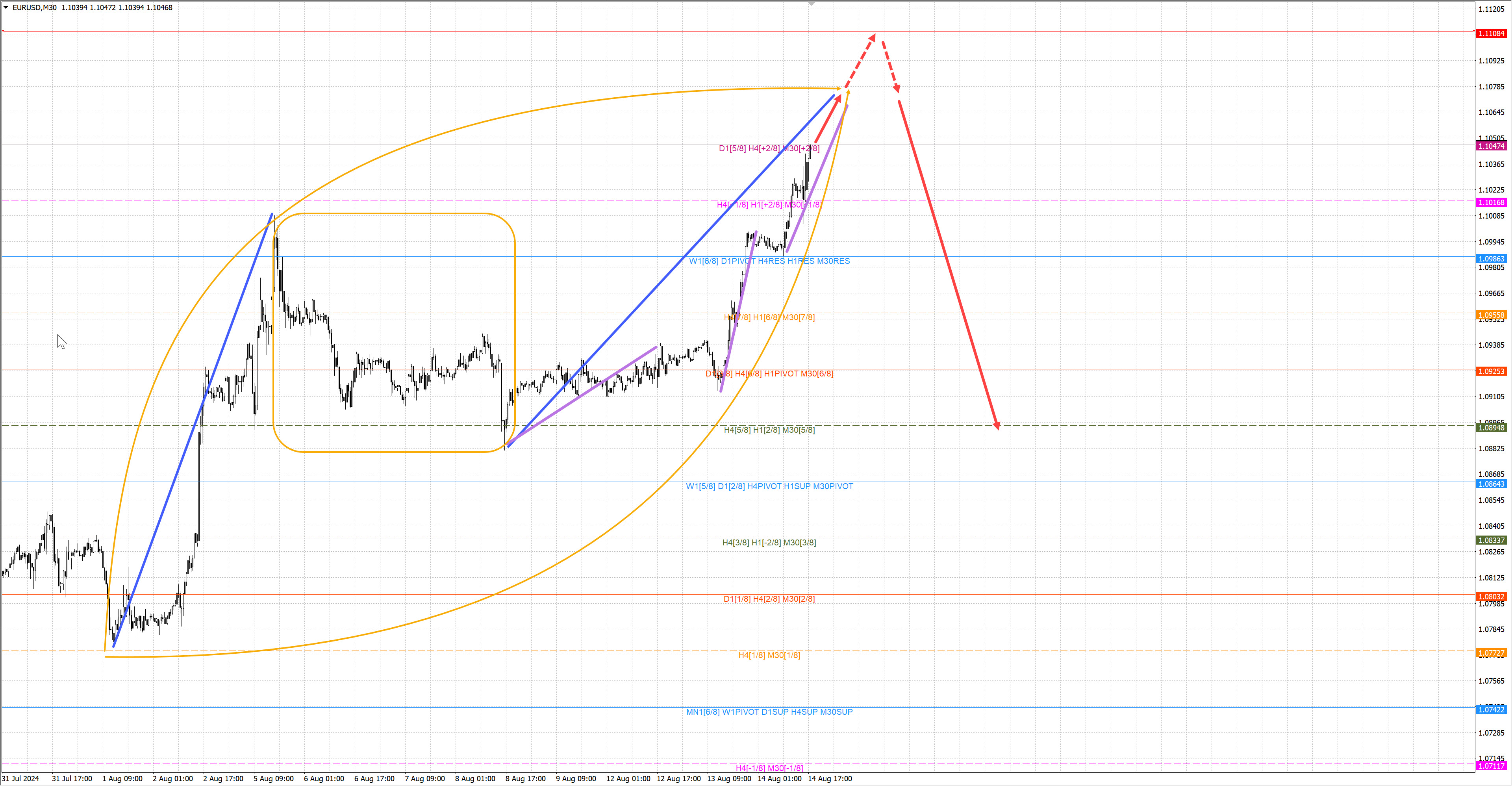Image resolution: width=1512 pixels, height=786 pixels.
Task: Click the W1[5/8] D1[2/8] H4PIVOT level label
Action: pos(769,486)
